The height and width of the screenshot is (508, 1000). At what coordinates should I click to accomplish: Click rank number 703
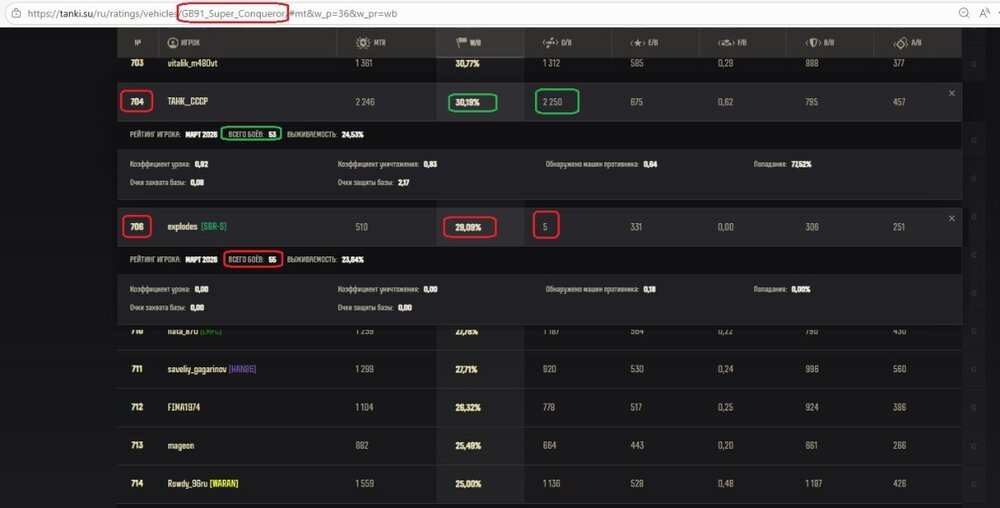click(136, 63)
